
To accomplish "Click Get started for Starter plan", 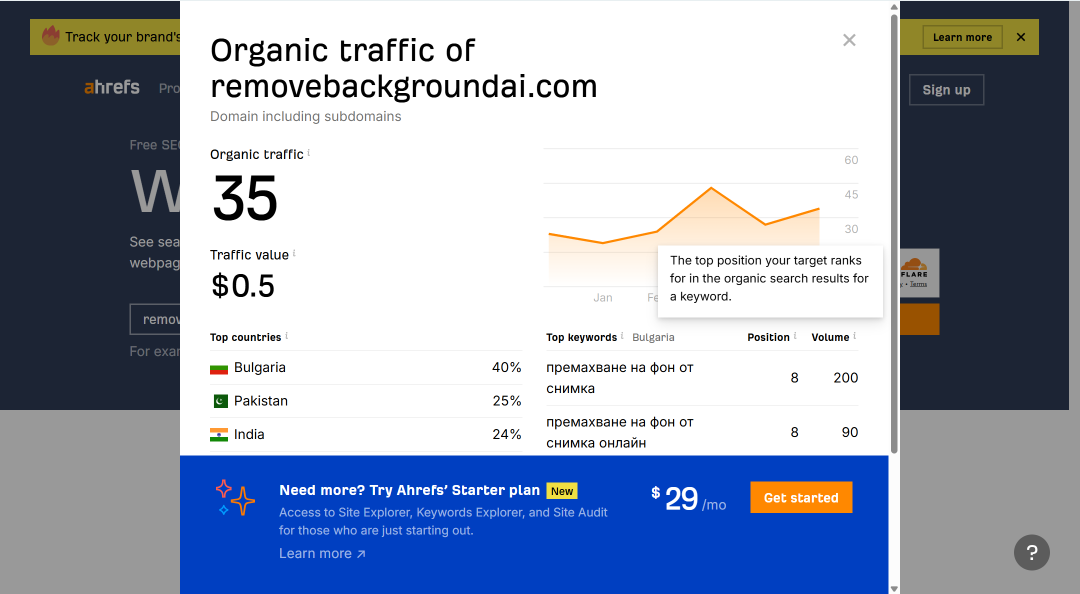I will [801, 498].
